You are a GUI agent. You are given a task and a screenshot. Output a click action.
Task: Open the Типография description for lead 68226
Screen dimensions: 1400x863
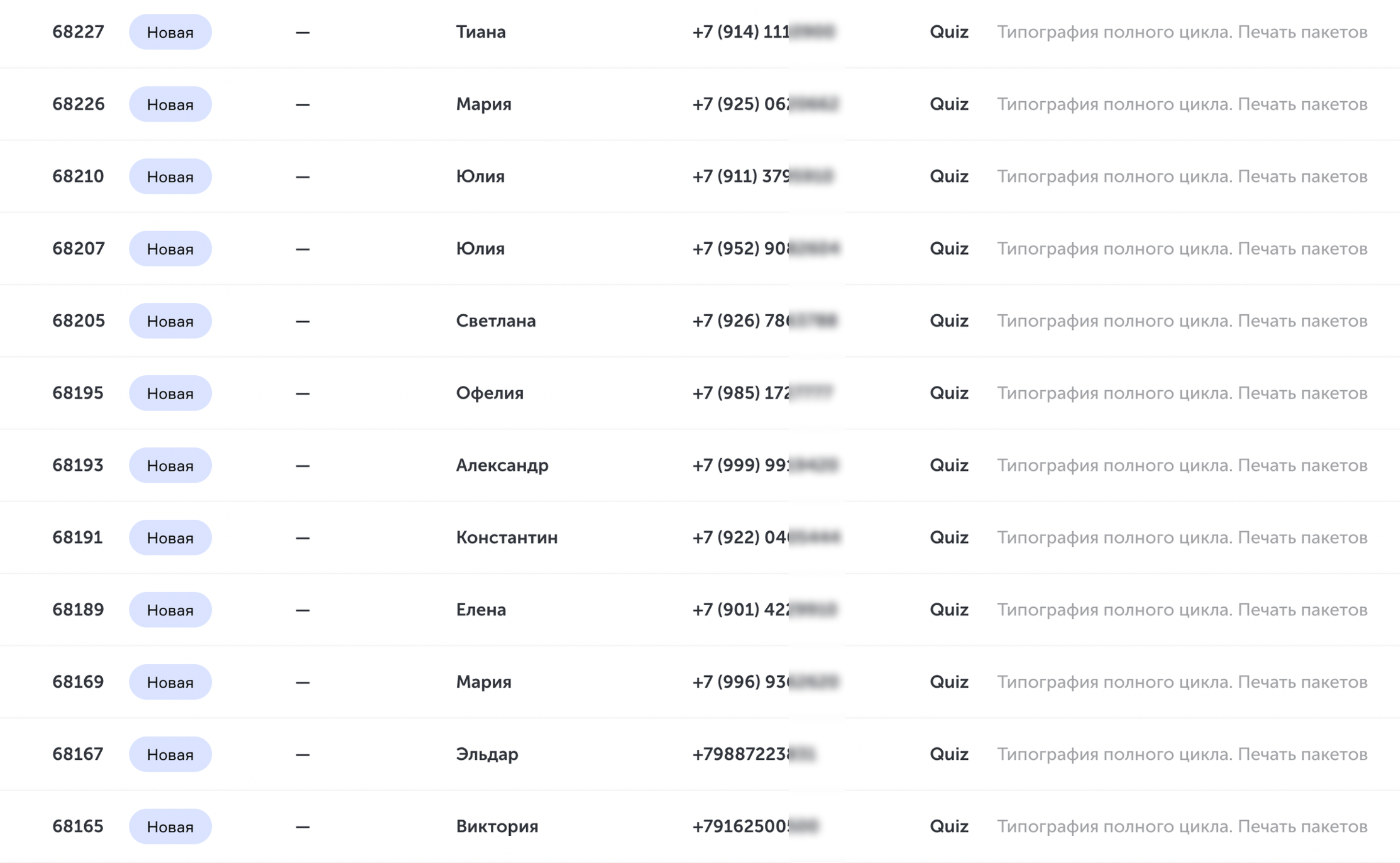[x=1182, y=104]
